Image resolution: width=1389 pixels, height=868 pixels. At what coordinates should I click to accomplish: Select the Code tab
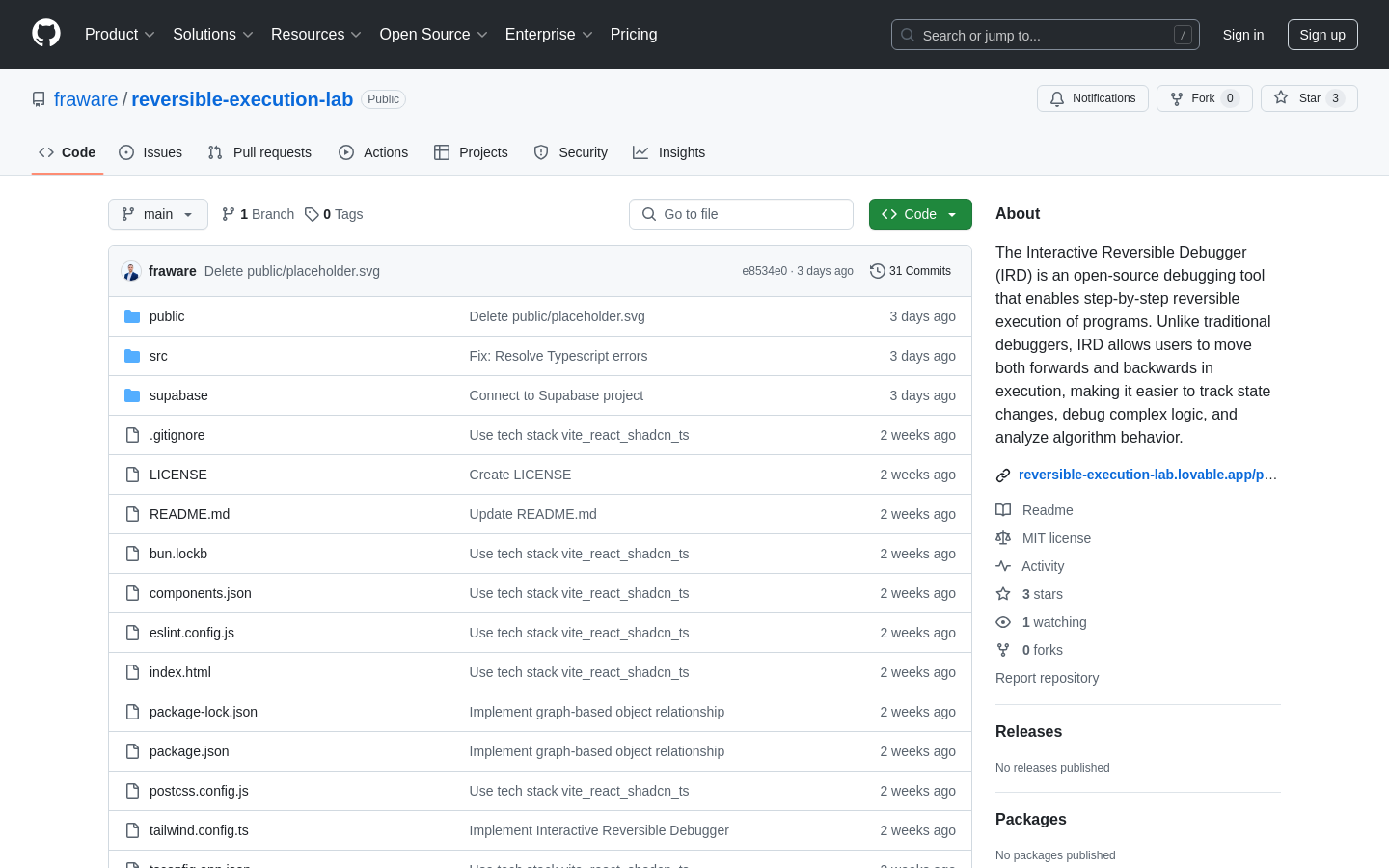pos(68,152)
